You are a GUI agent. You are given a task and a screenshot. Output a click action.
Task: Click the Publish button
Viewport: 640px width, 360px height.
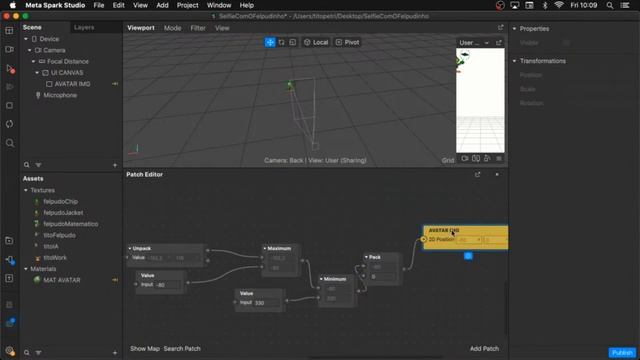tap(622, 352)
